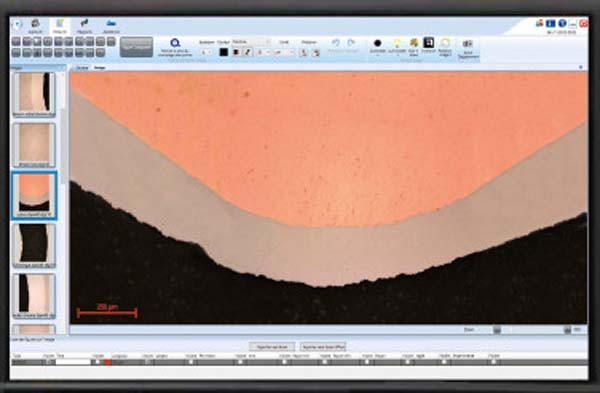Image resolution: width=600 pixels, height=393 pixels.
Task: Click the black circle icon in ribbon
Action: (x=378, y=43)
